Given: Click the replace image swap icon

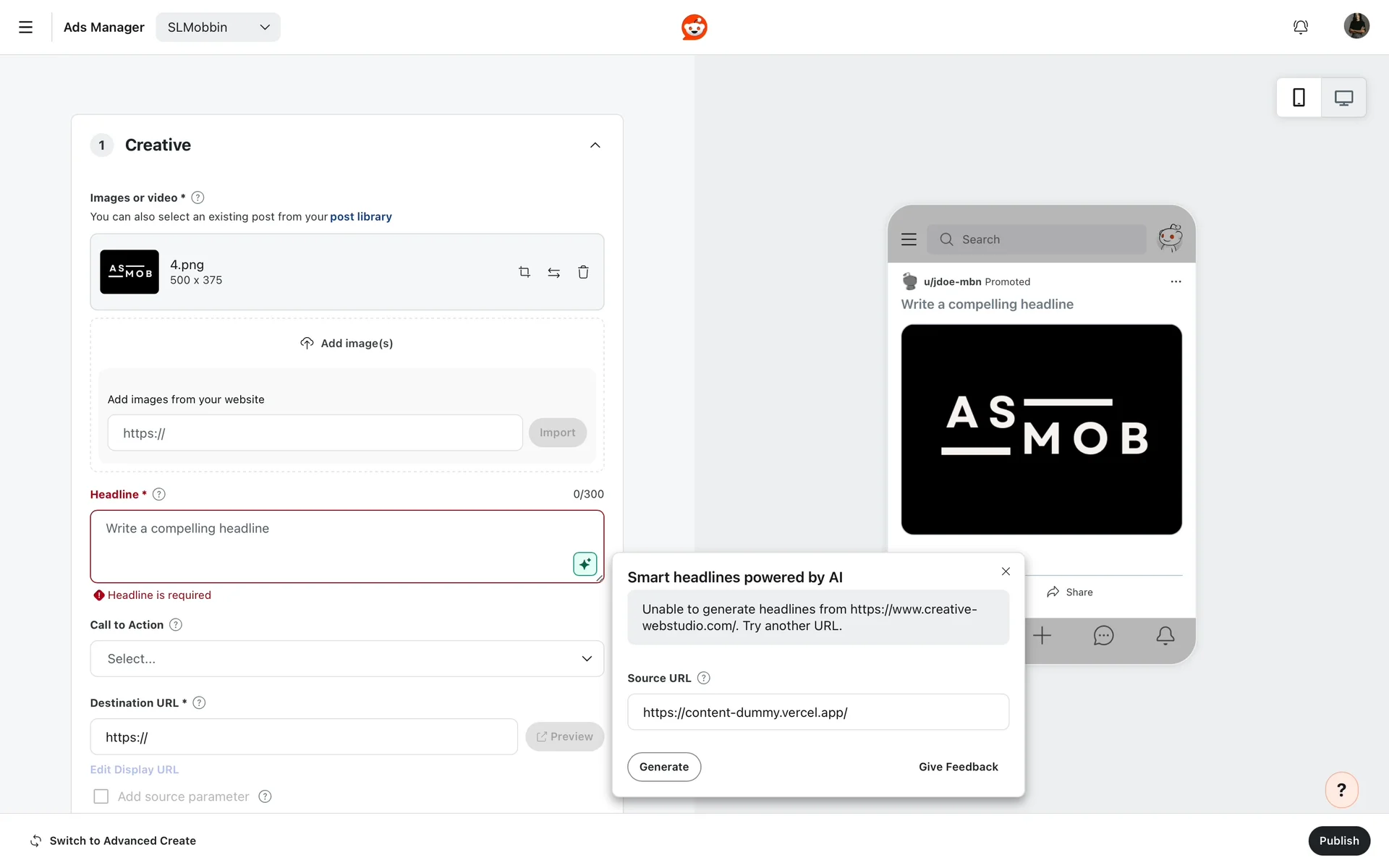Looking at the screenshot, I should tap(553, 272).
